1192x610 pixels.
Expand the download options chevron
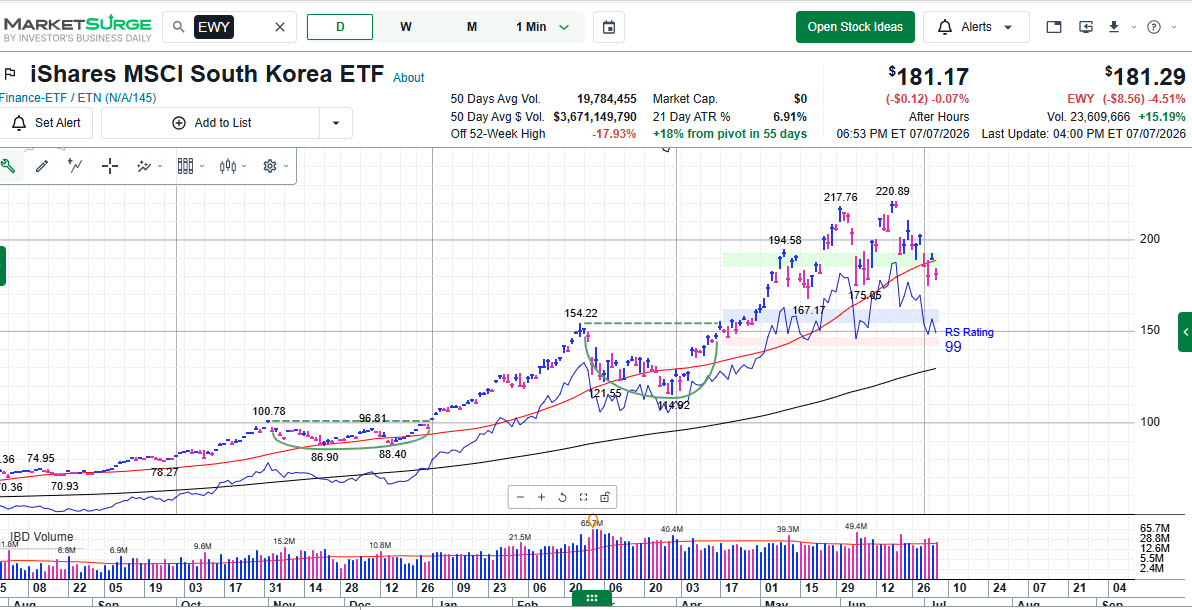[1133, 27]
